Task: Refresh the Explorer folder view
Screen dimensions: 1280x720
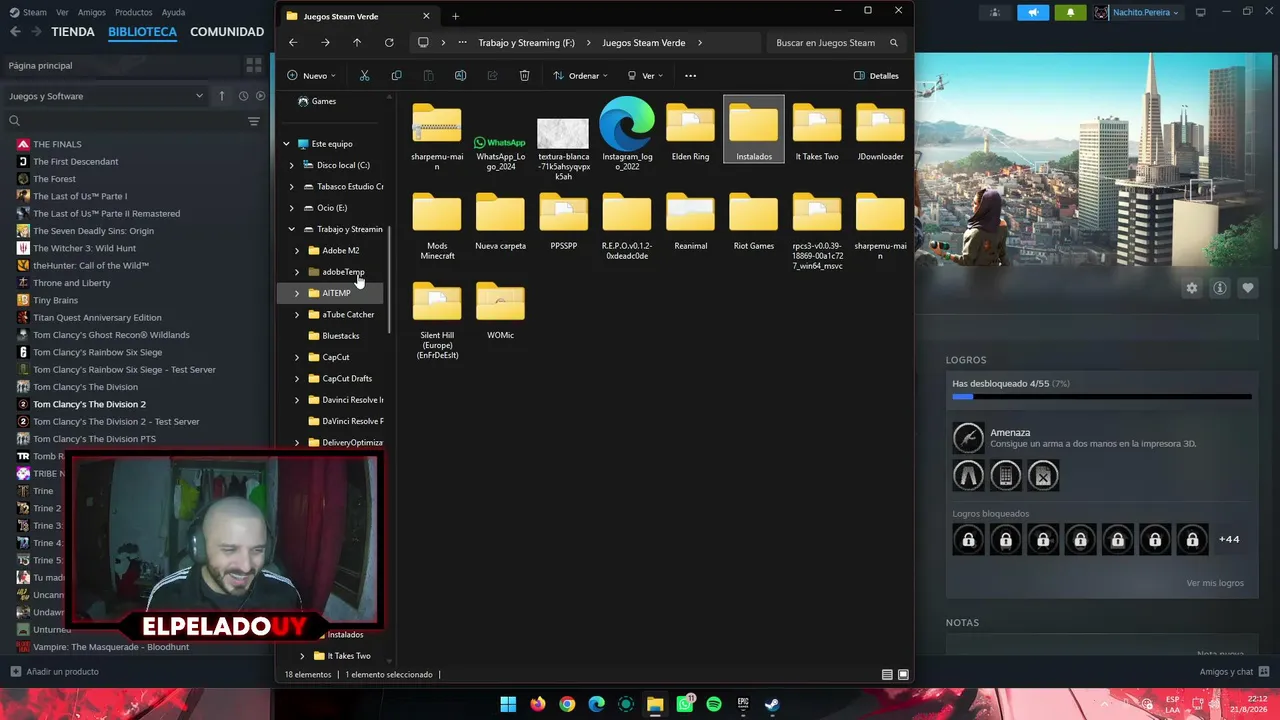Action: click(x=389, y=43)
